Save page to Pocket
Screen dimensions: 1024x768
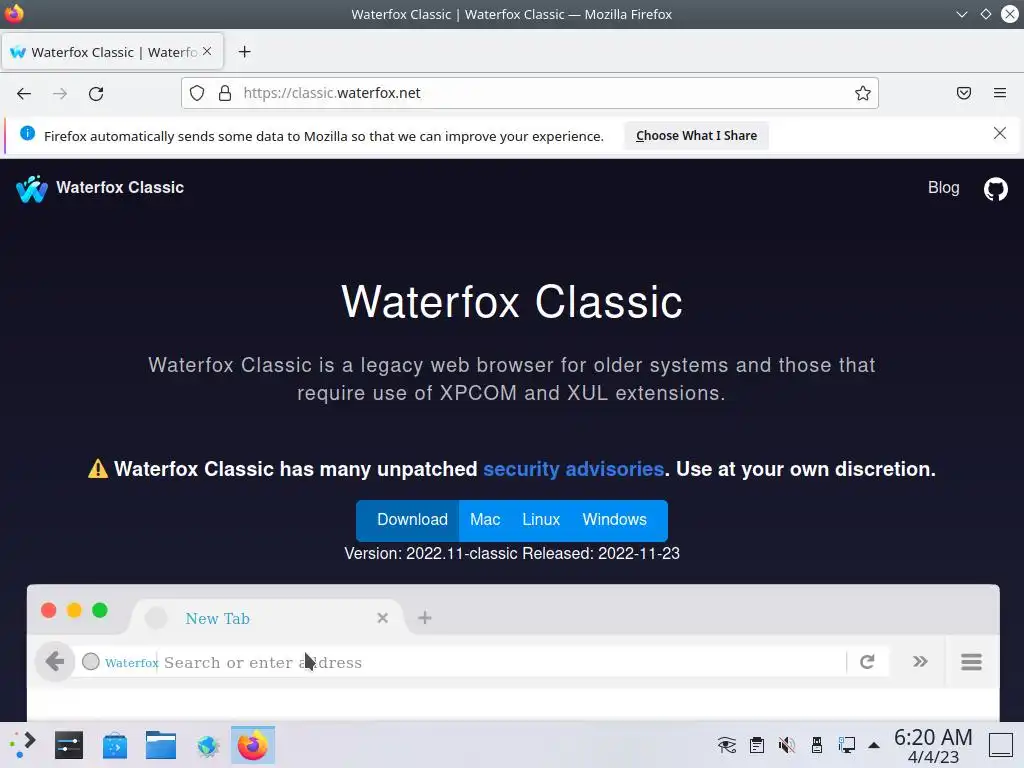[x=964, y=93]
